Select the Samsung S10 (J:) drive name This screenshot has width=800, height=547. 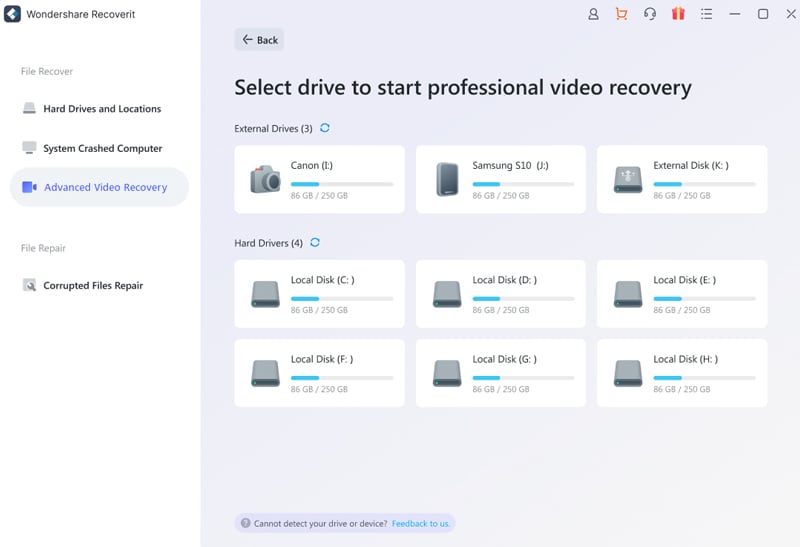click(510, 165)
